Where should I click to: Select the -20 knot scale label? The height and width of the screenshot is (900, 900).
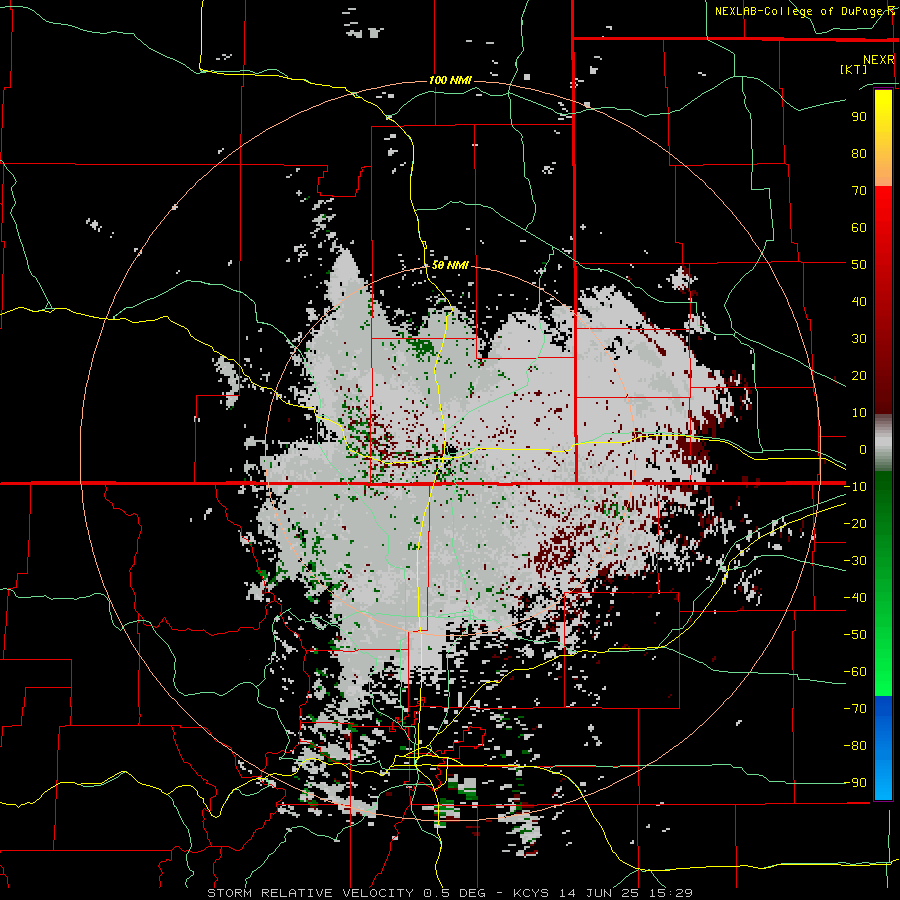(855, 523)
